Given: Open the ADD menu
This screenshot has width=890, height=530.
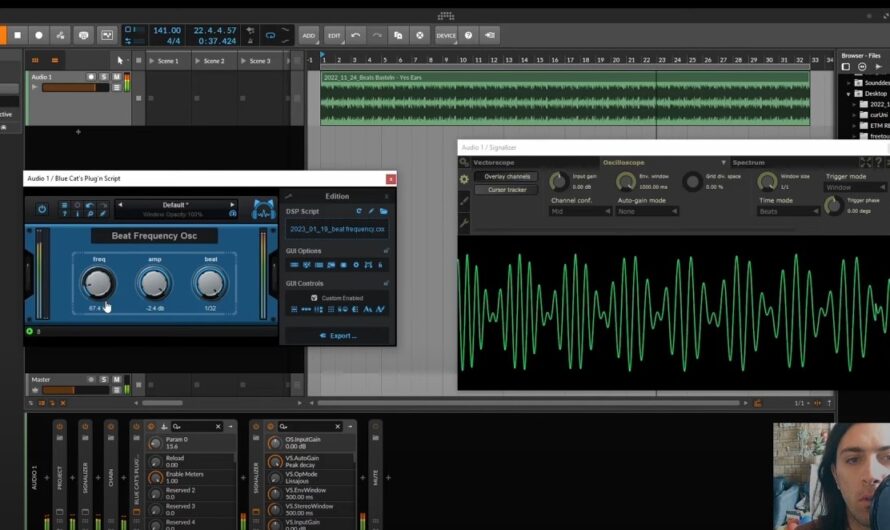Looking at the screenshot, I should point(308,35).
